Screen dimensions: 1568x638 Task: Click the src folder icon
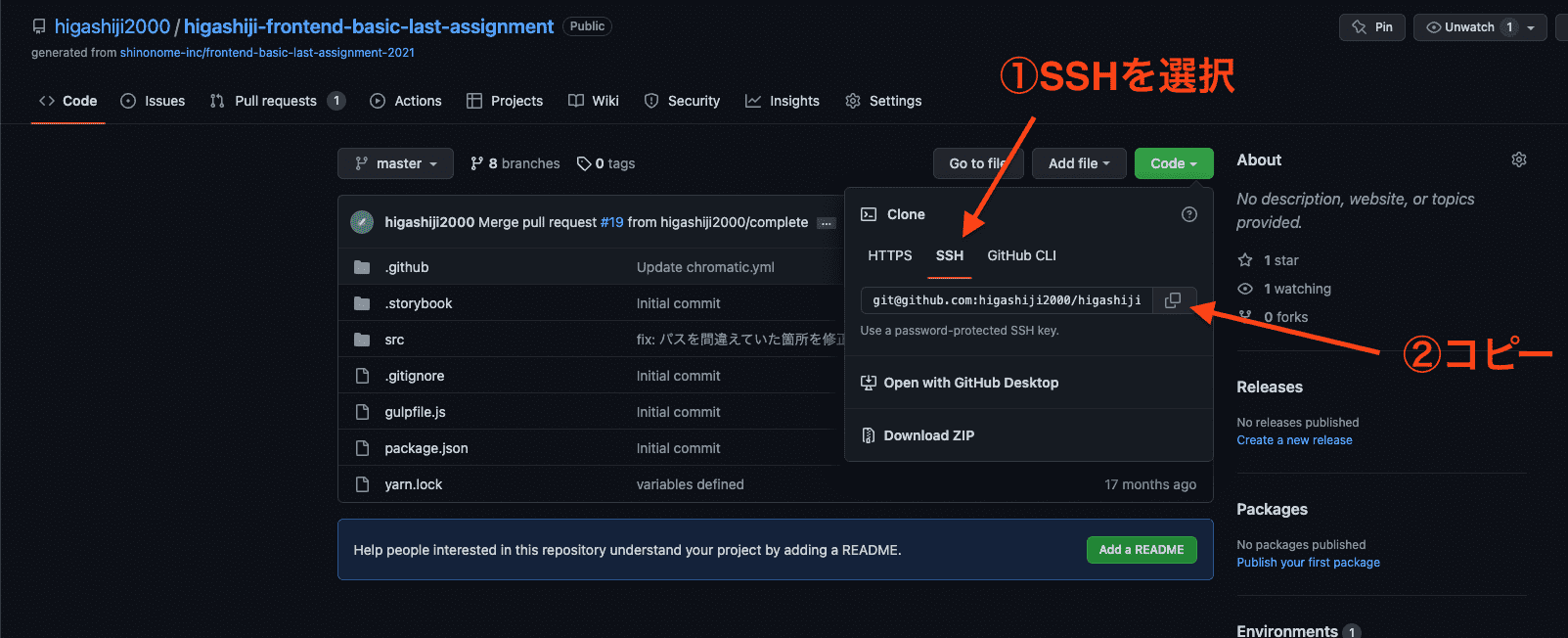tap(362, 340)
